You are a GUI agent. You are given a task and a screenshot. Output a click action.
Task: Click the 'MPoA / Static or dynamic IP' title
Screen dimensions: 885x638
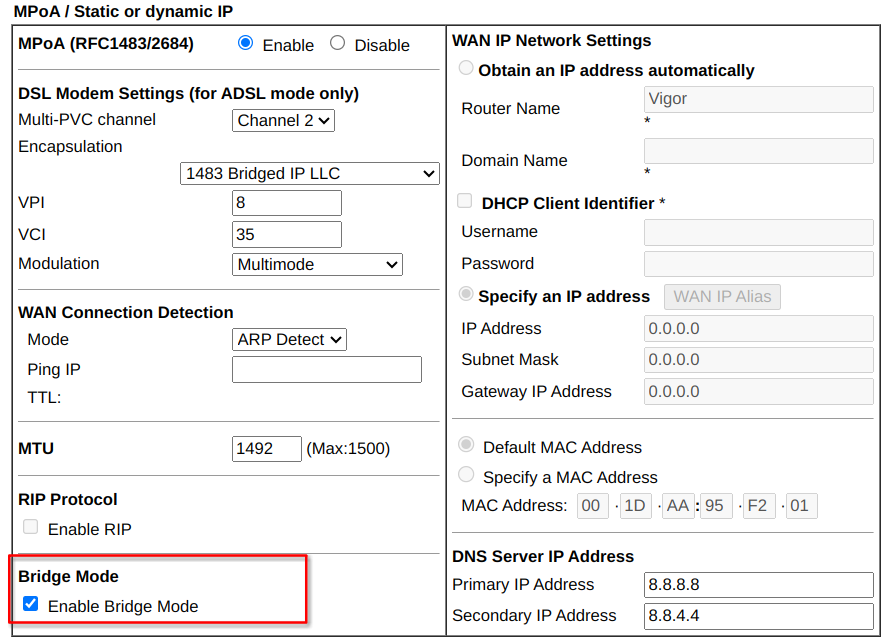tap(123, 11)
